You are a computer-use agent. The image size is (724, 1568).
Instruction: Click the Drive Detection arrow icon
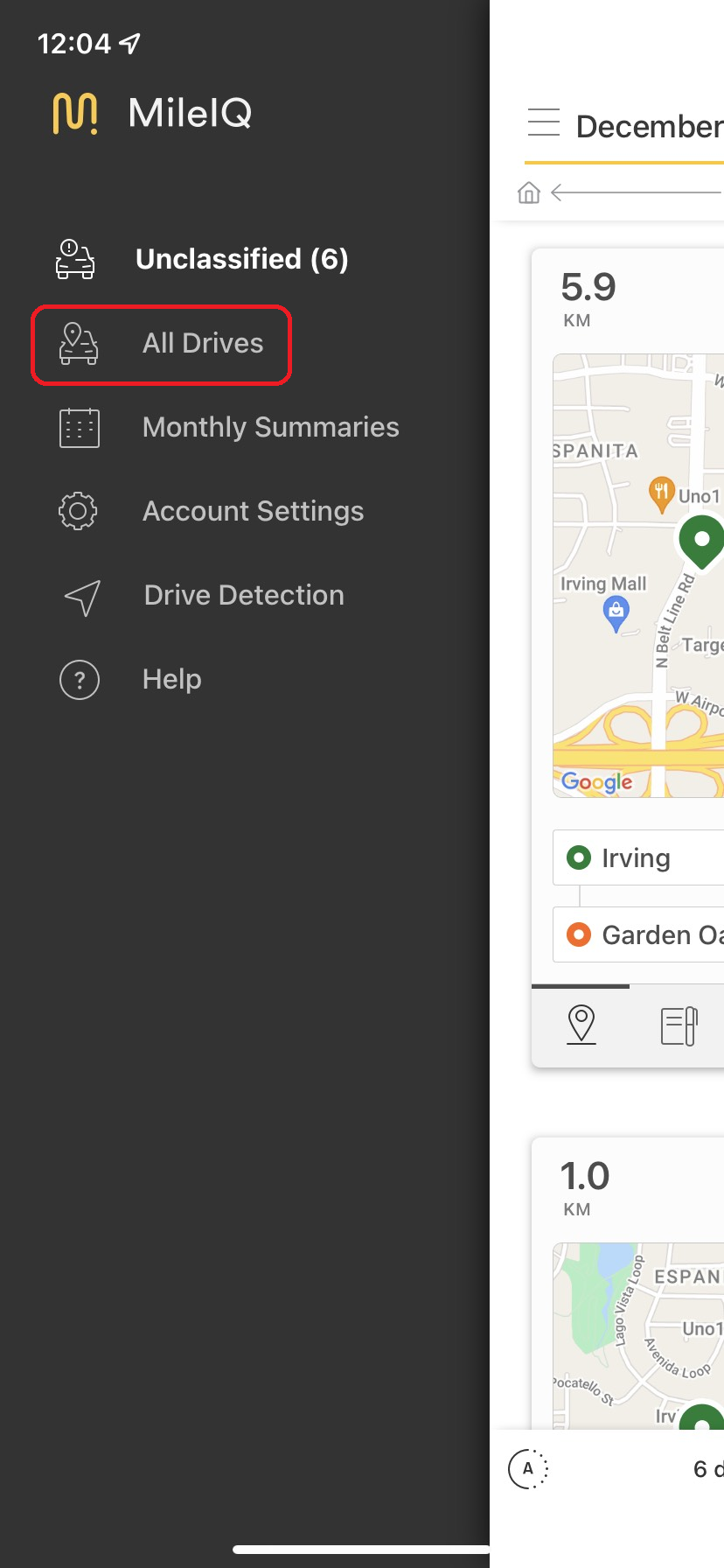pyautogui.click(x=82, y=598)
